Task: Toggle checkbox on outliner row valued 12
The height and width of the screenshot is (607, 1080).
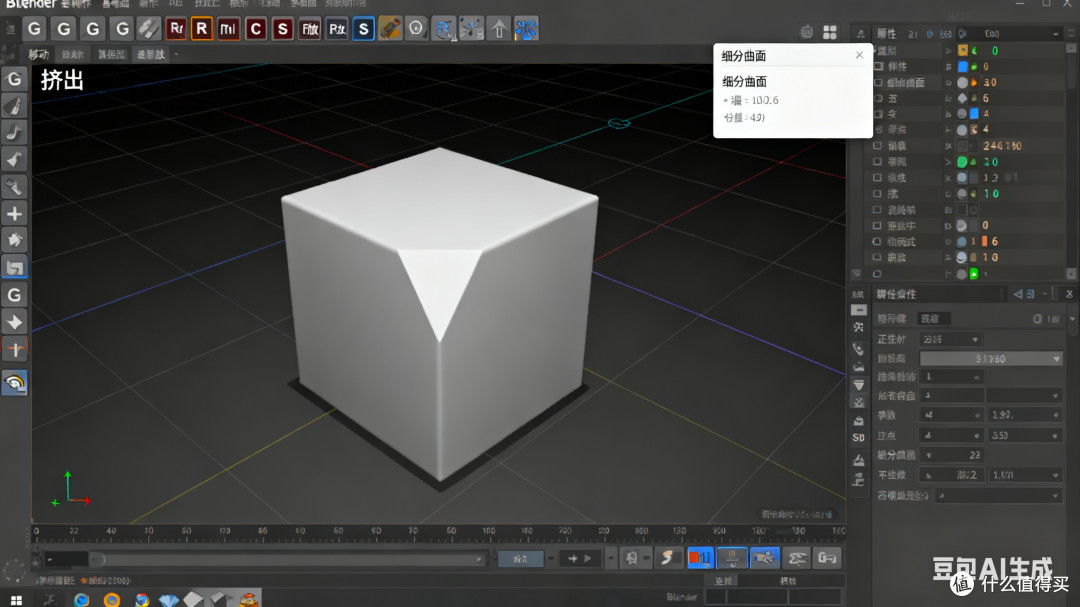Action: pyautogui.click(x=878, y=178)
